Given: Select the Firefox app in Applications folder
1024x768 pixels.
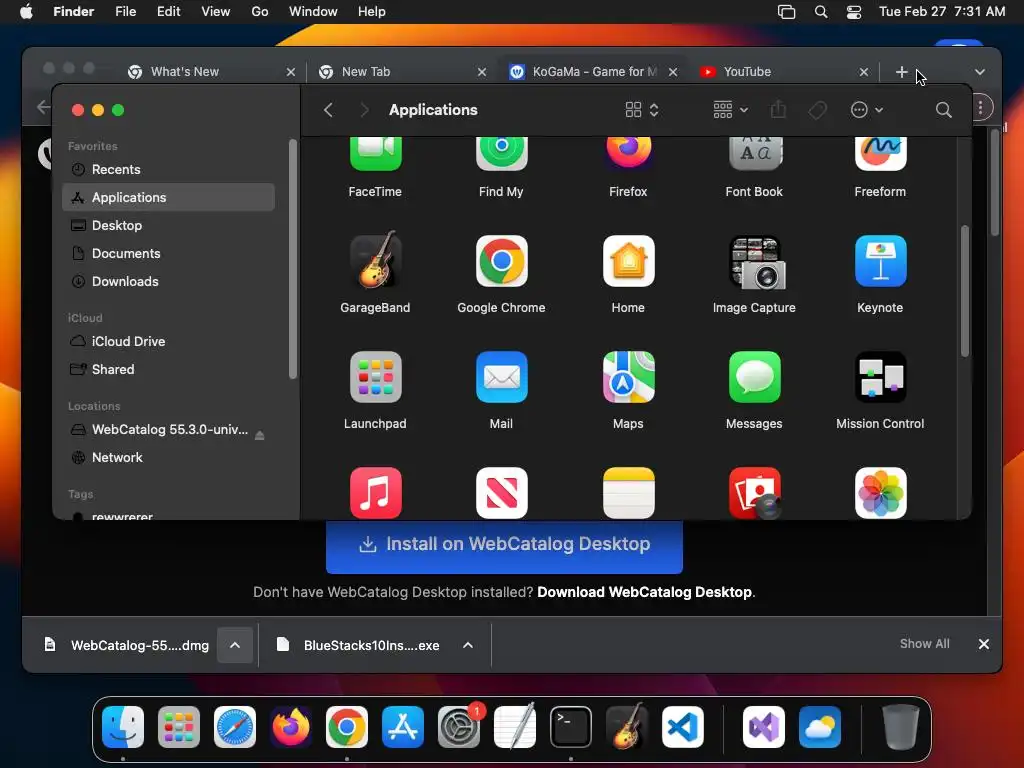Looking at the screenshot, I should pyautogui.click(x=628, y=154).
